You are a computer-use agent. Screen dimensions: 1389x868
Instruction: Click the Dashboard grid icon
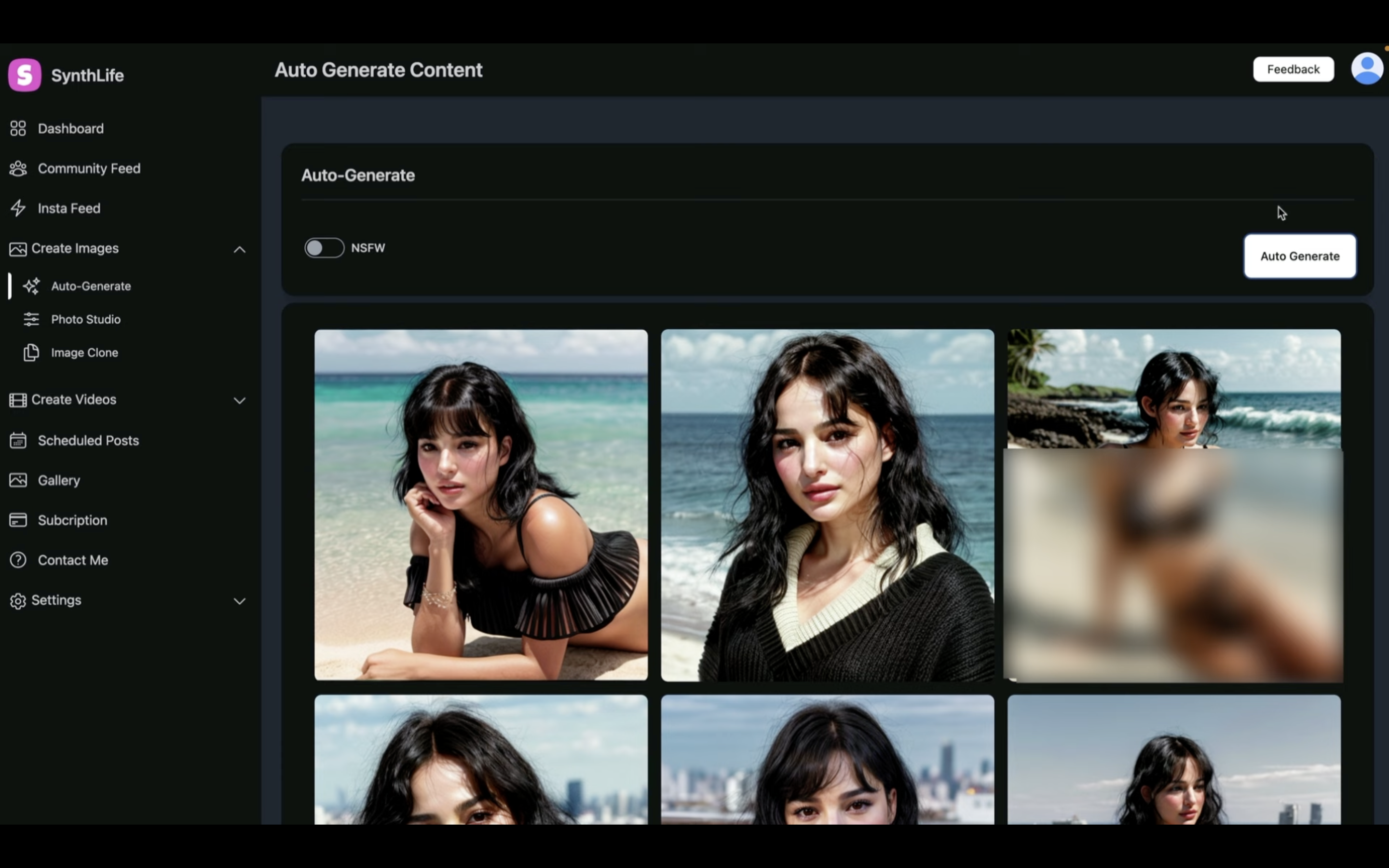[x=18, y=129]
